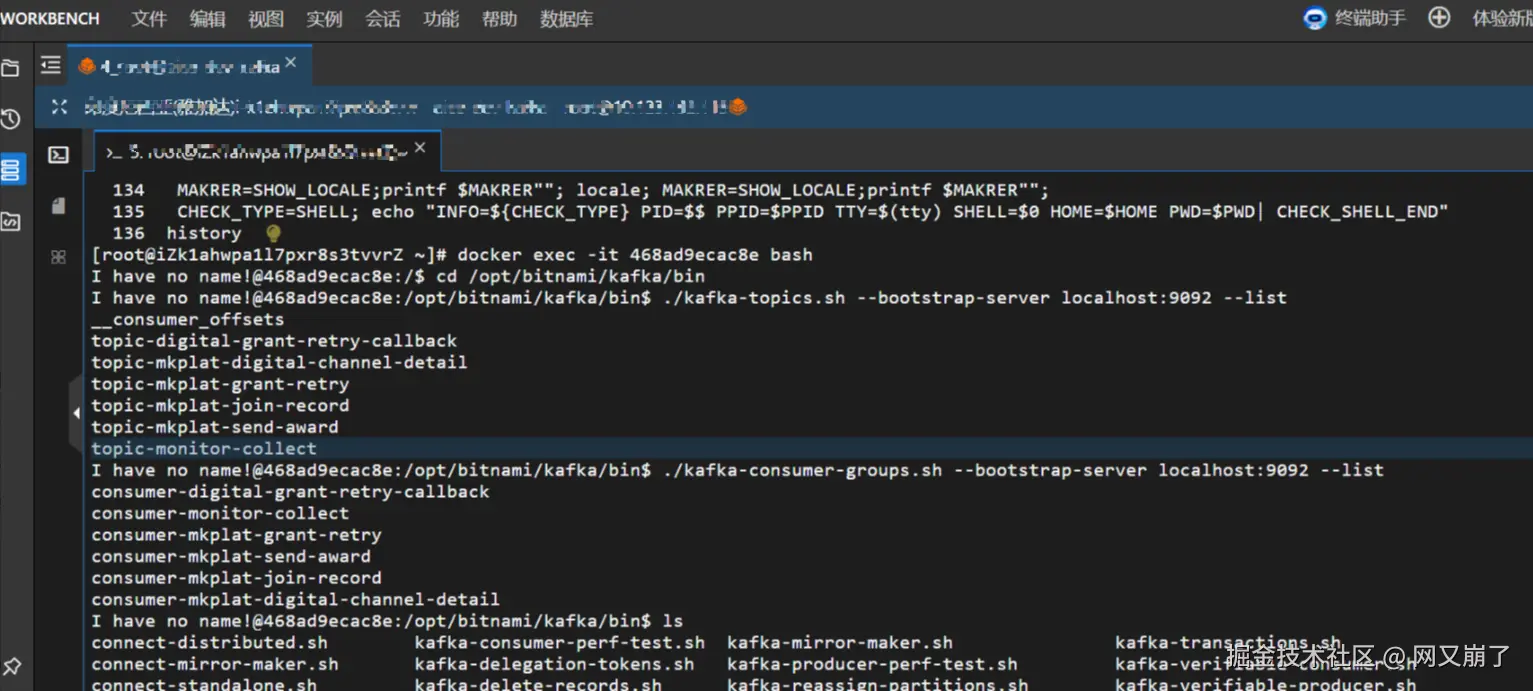Click the pin icon at sidebar bottom

coord(12,666)
